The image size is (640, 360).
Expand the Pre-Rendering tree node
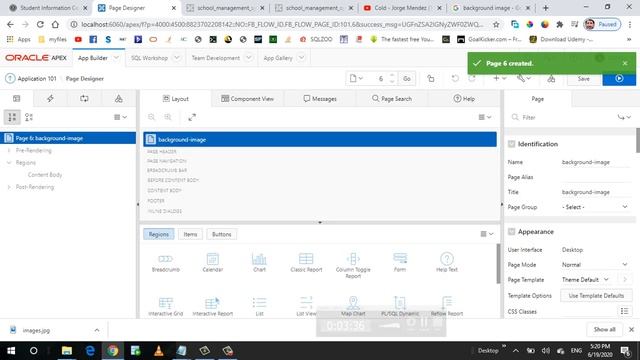coord(9,150)
